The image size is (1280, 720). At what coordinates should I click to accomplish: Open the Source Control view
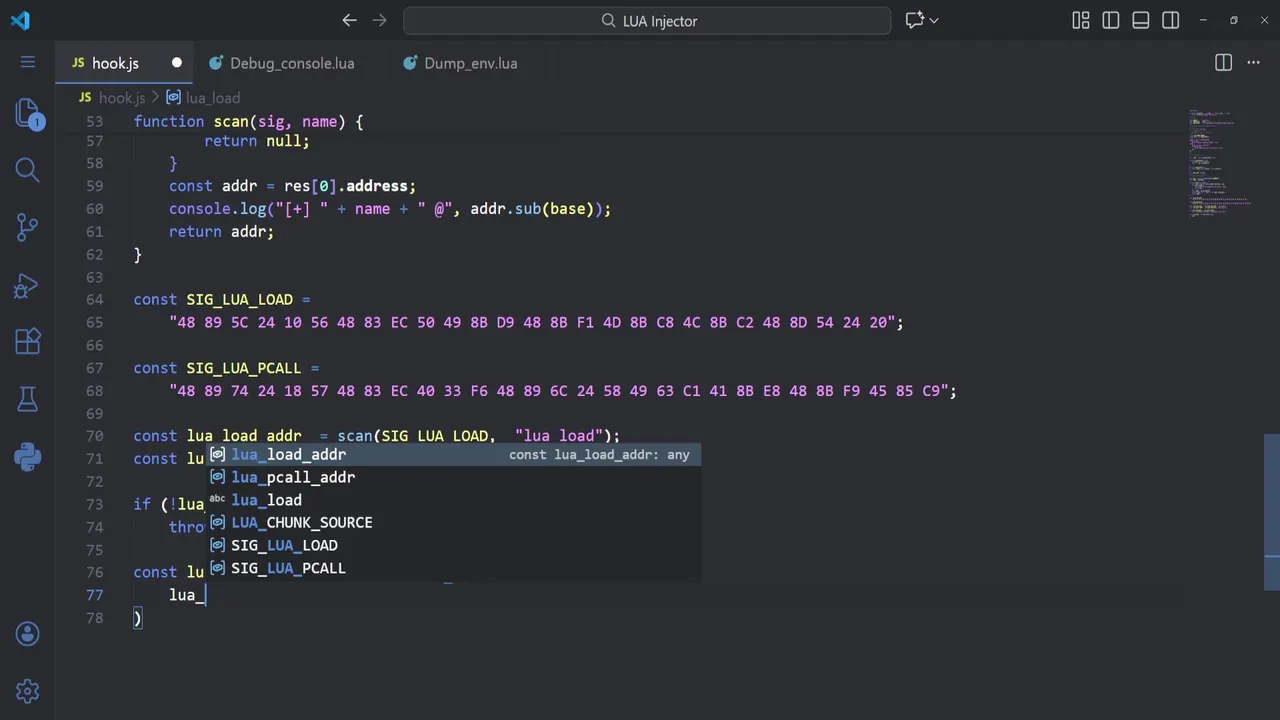coord(28,228)
